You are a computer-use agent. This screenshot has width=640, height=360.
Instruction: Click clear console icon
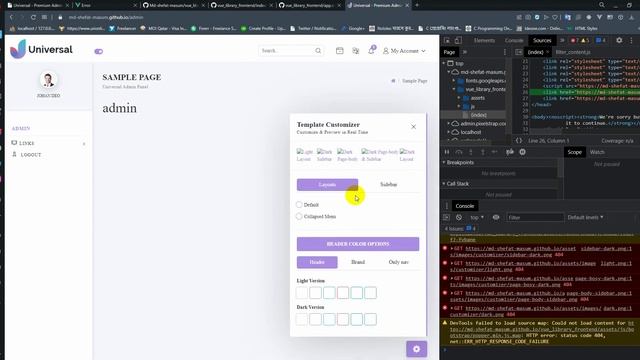pyautogui.click(x=459, y=218)
